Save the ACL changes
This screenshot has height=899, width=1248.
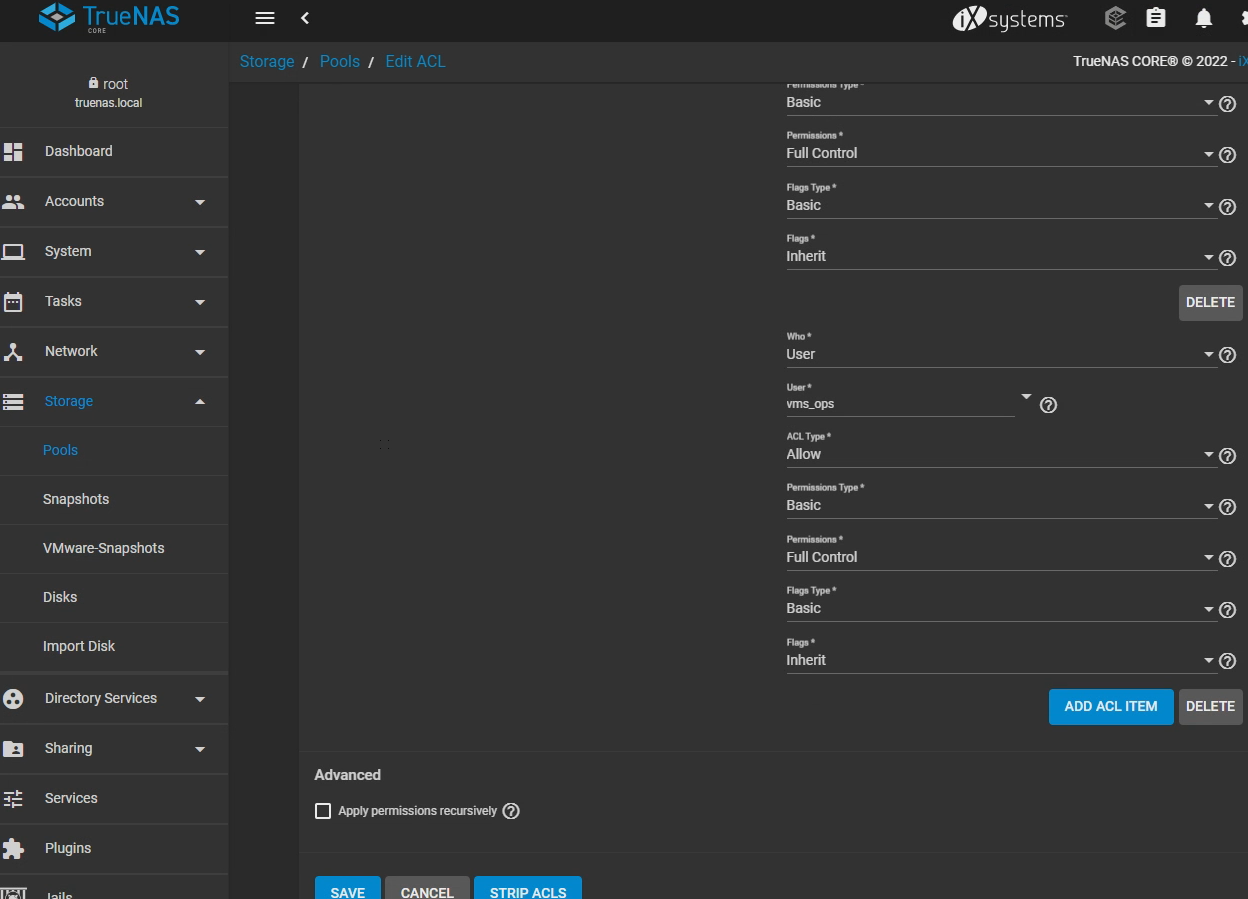pos(348,890)
